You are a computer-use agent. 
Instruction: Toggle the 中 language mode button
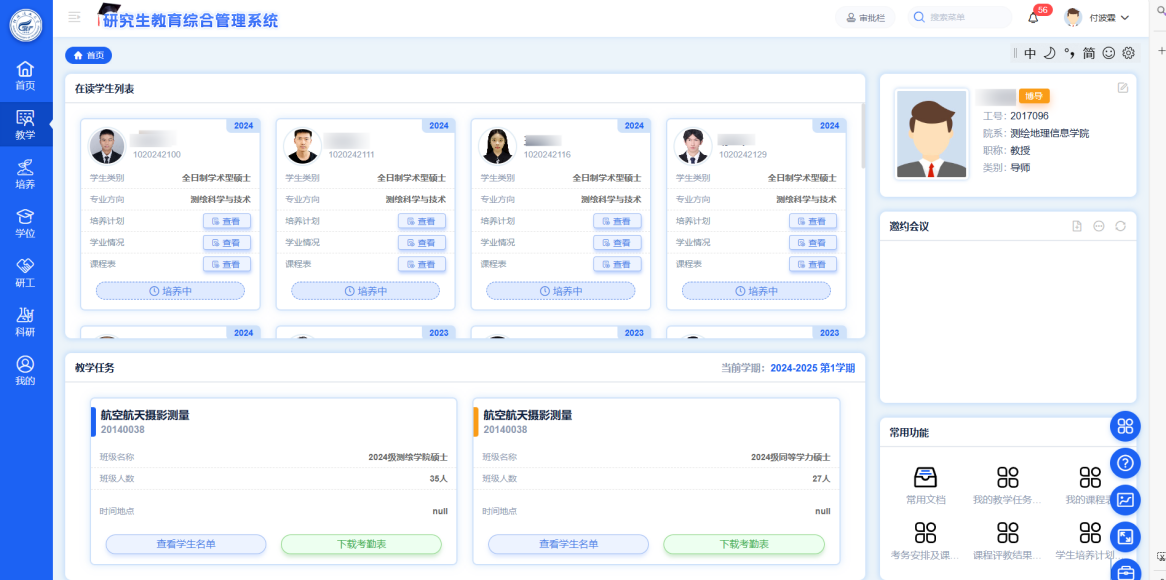pos(1030,54)
